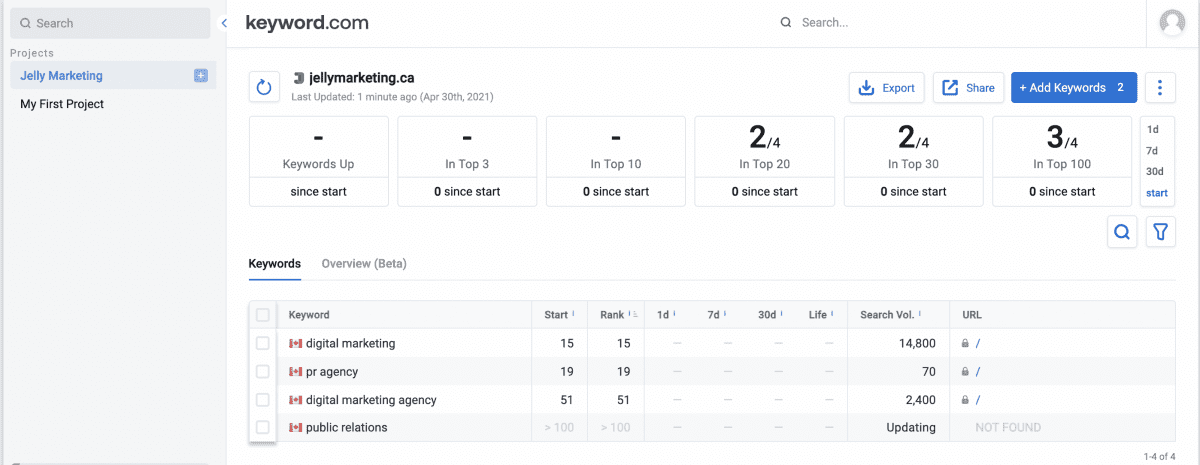Viewport: 1200px width, 465px height.
Task: Tick the pr agency keyword checkbox
Action: [263, 371]
